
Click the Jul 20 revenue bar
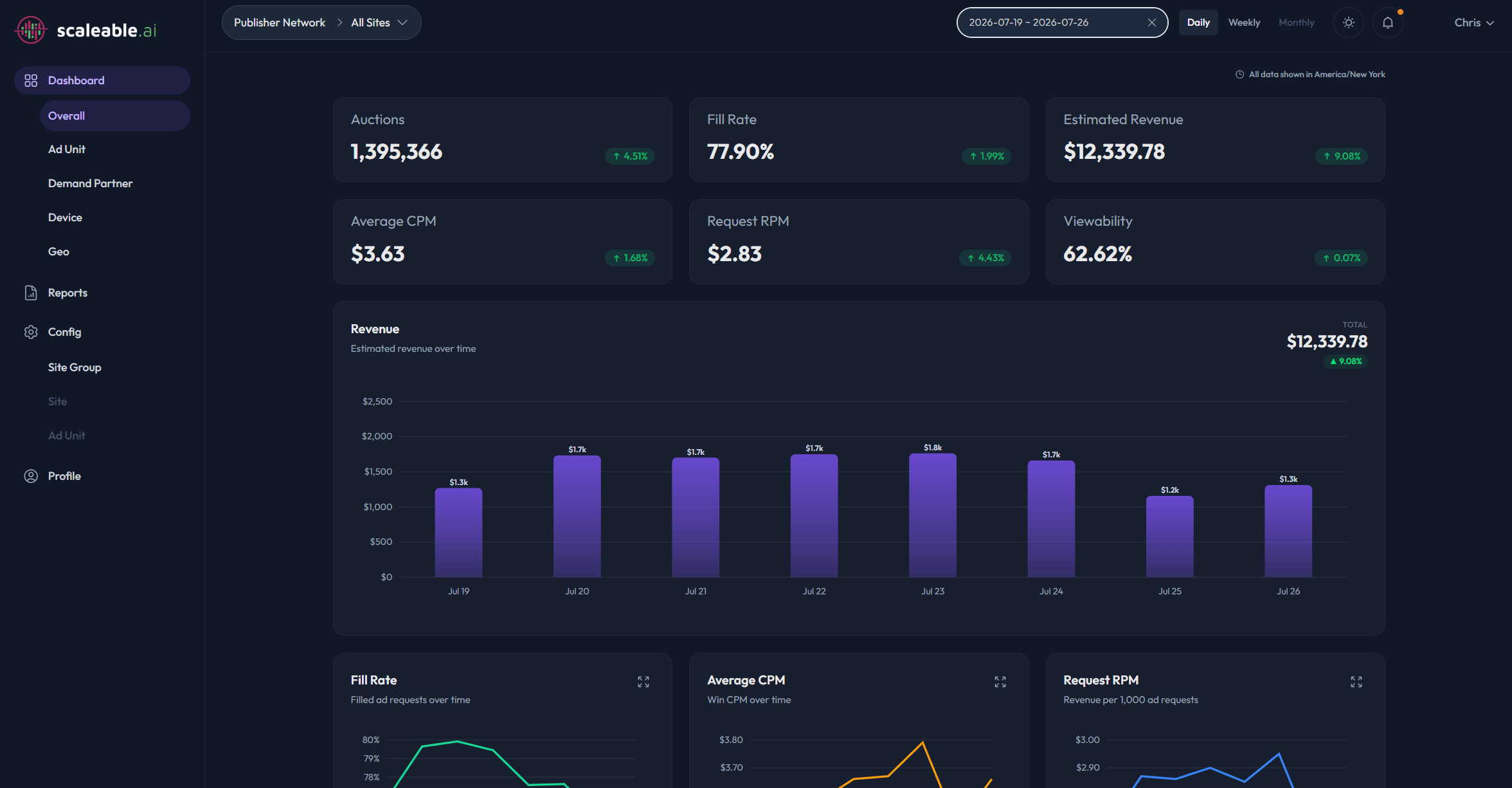(x=577, y=517)
